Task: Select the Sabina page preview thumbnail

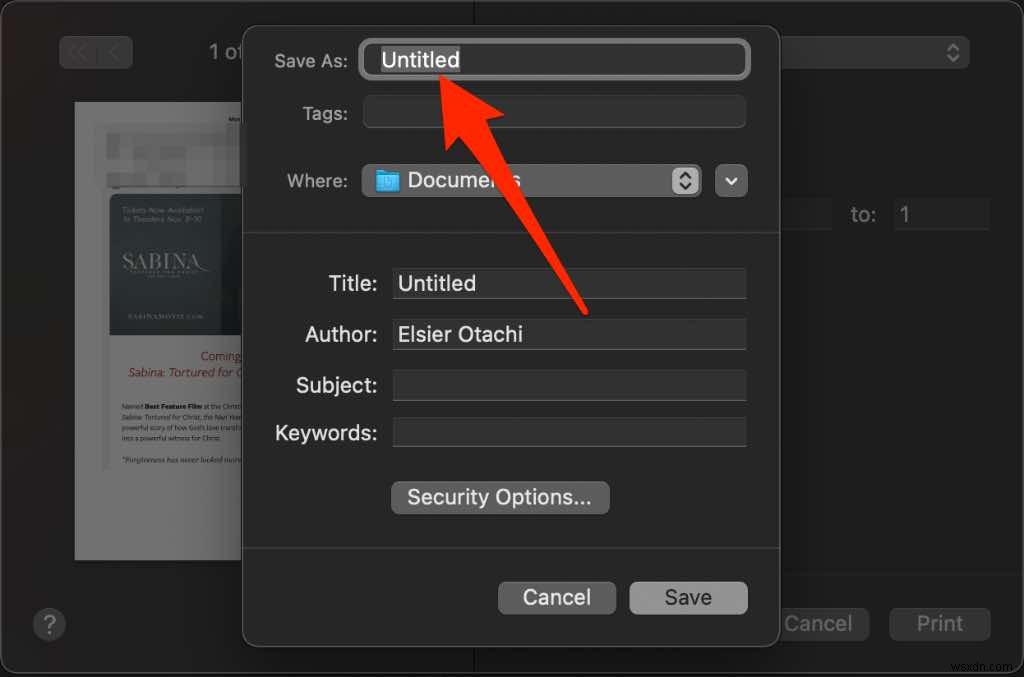Action: coord(158,331)
